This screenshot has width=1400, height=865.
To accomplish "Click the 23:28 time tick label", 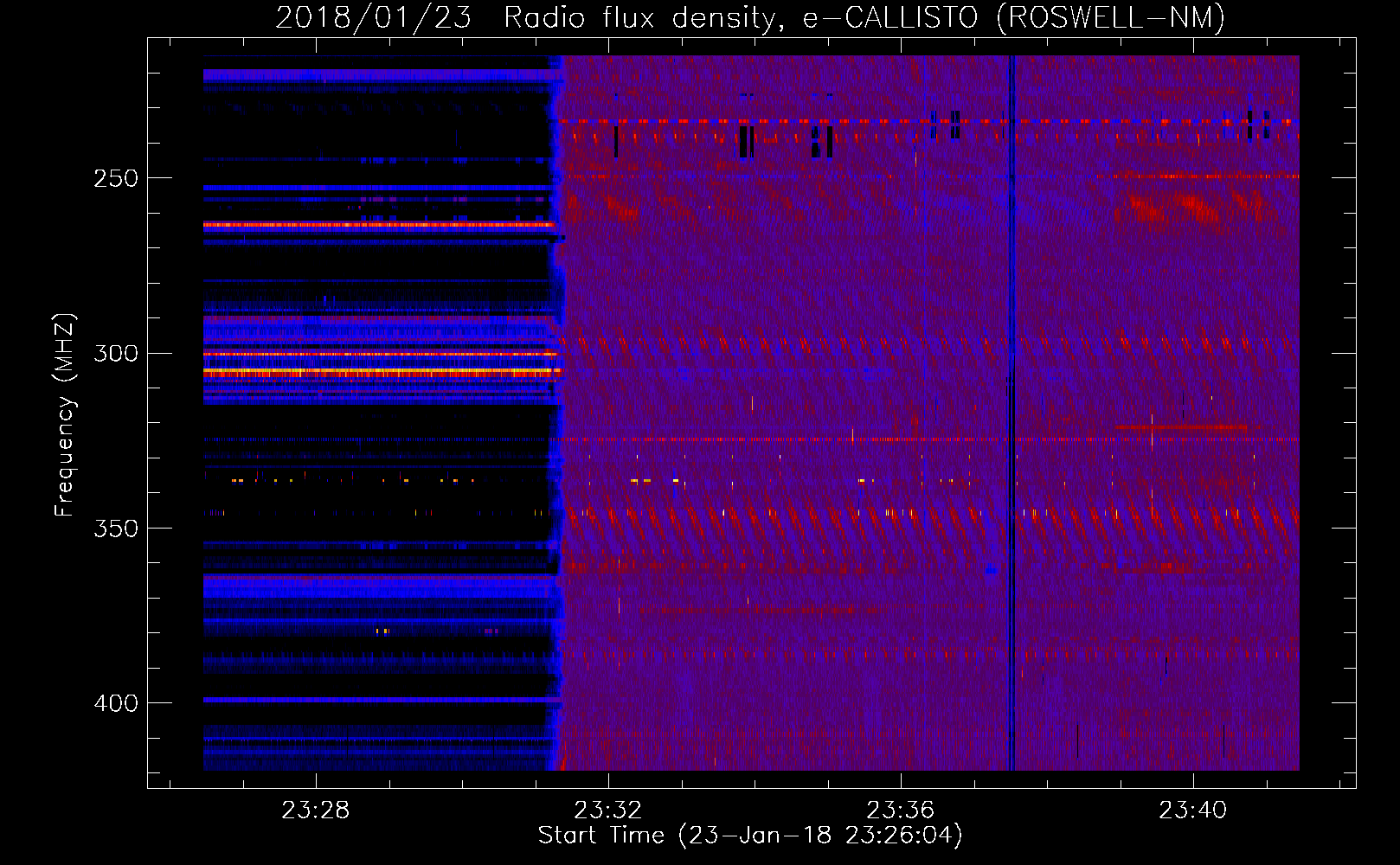I will point(316,811).
